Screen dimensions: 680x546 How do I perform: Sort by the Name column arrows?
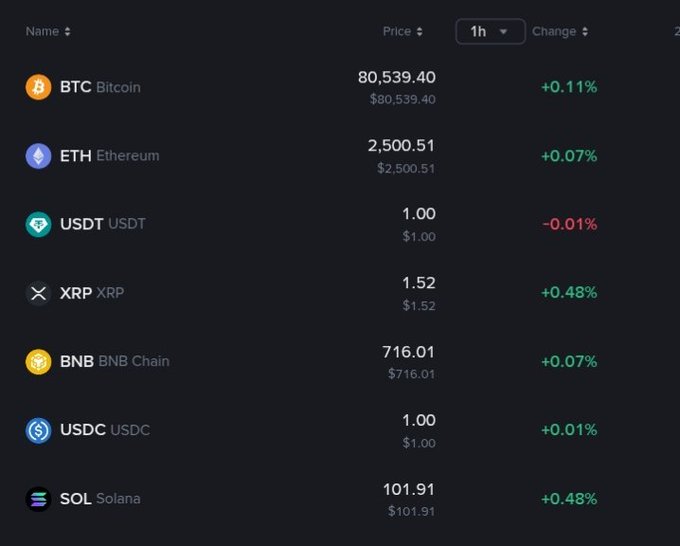tap(67, 32)
